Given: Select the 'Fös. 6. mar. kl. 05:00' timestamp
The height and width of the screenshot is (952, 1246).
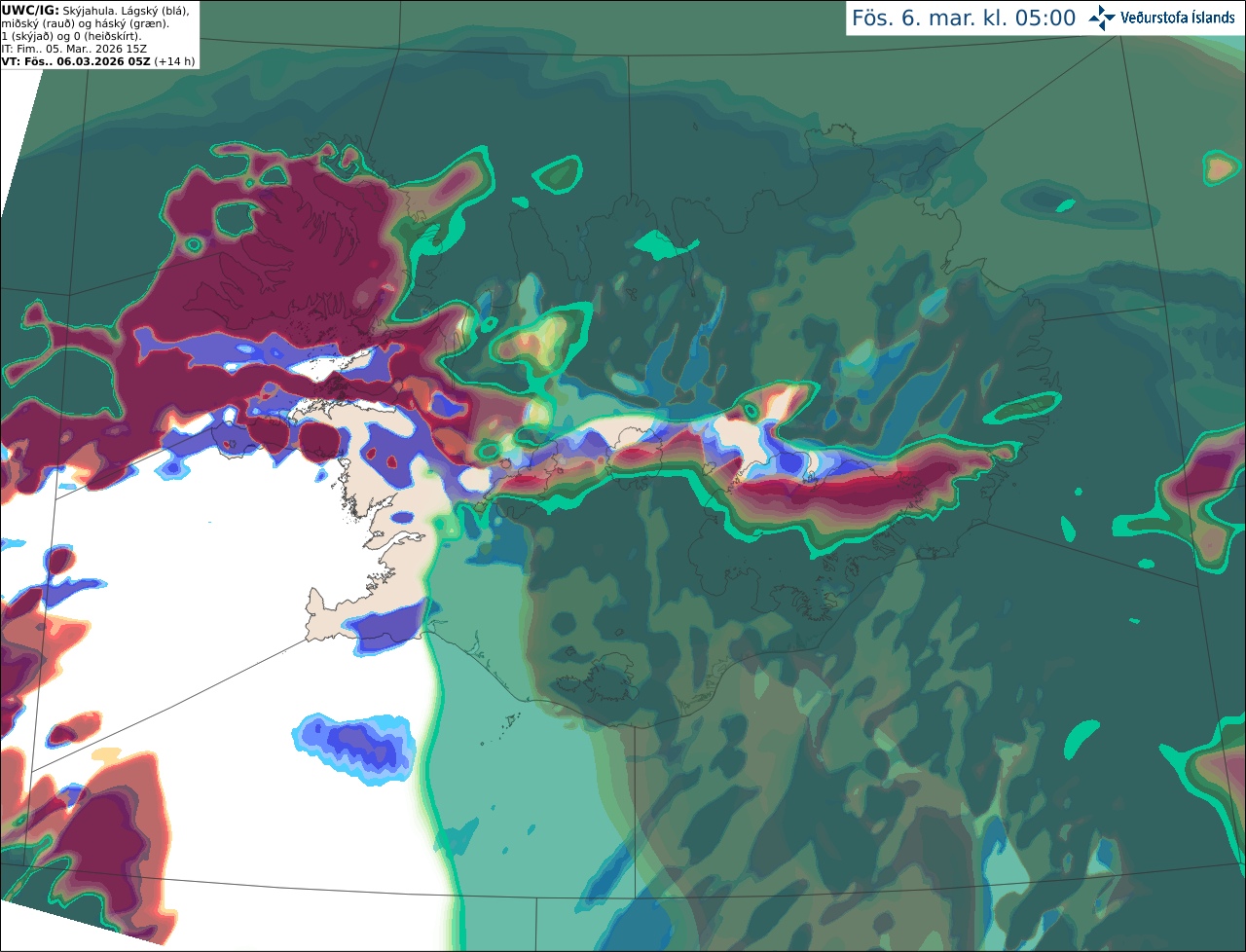Looking at the screenshot, I should (964, 18).
